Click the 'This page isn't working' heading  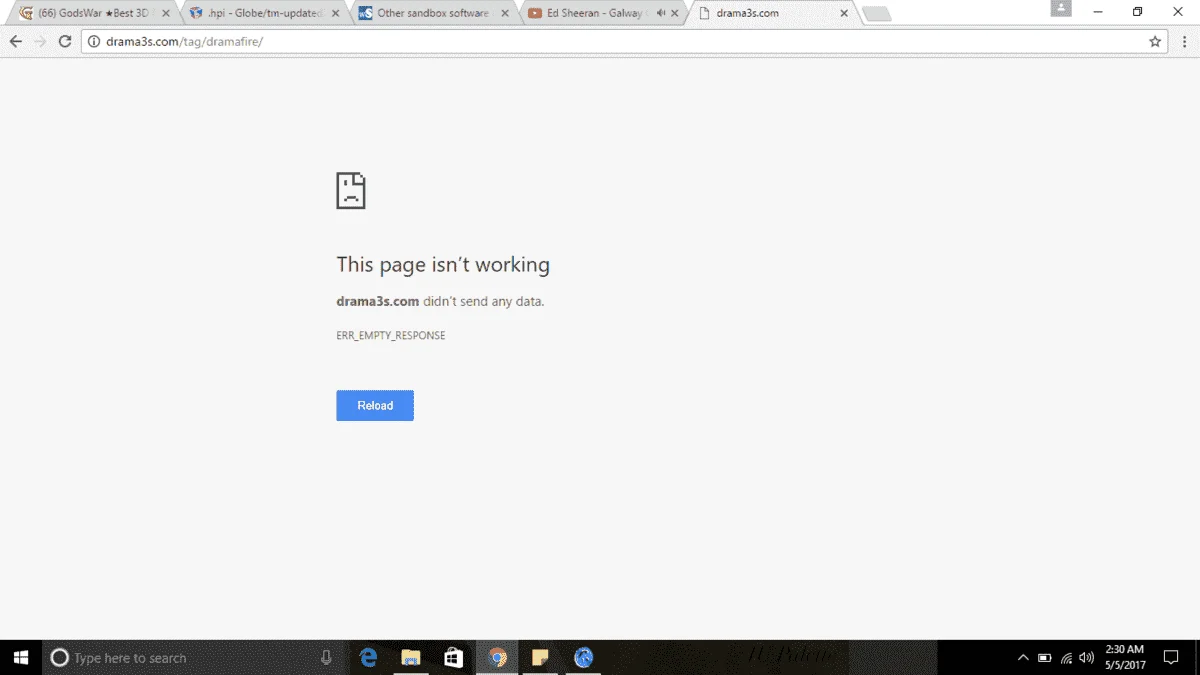click(443, 265)
